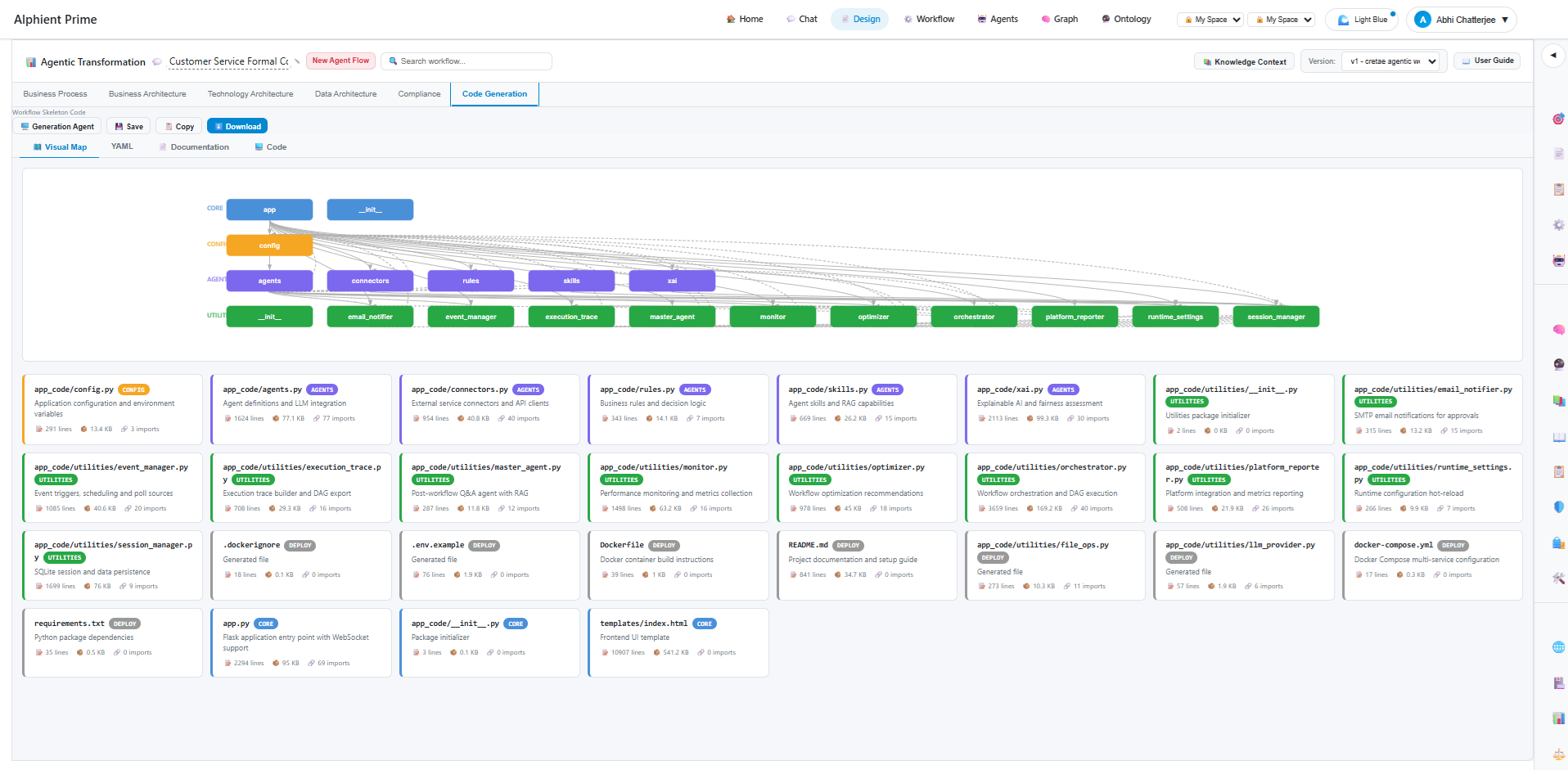Screen dimensions: 1568x770
Task: Open the Version dropdown selector
Action: [x=1390, y=61]
